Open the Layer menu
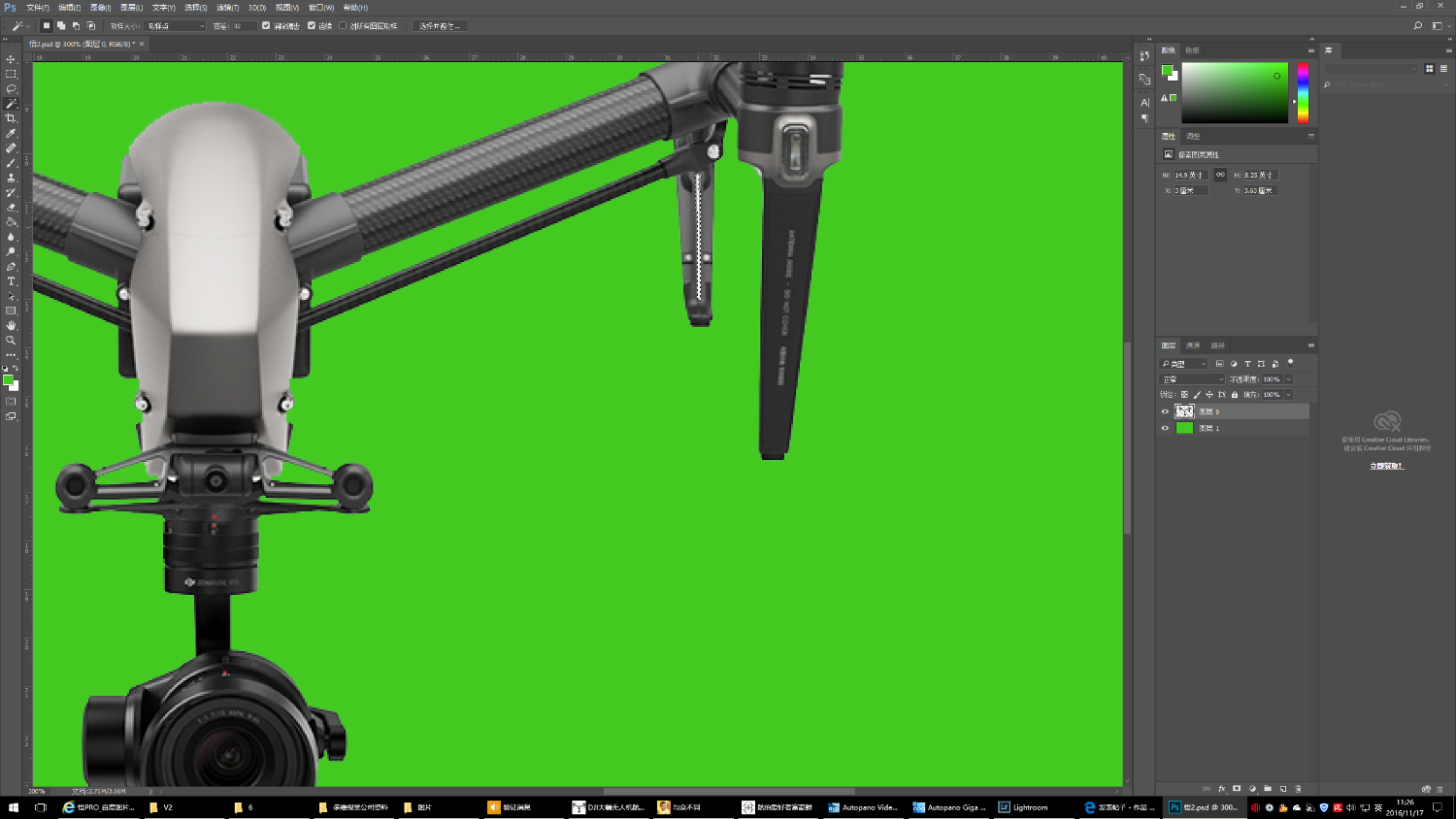The width and height of the screenshot is (1456, 819). click(x=131, y=8)
